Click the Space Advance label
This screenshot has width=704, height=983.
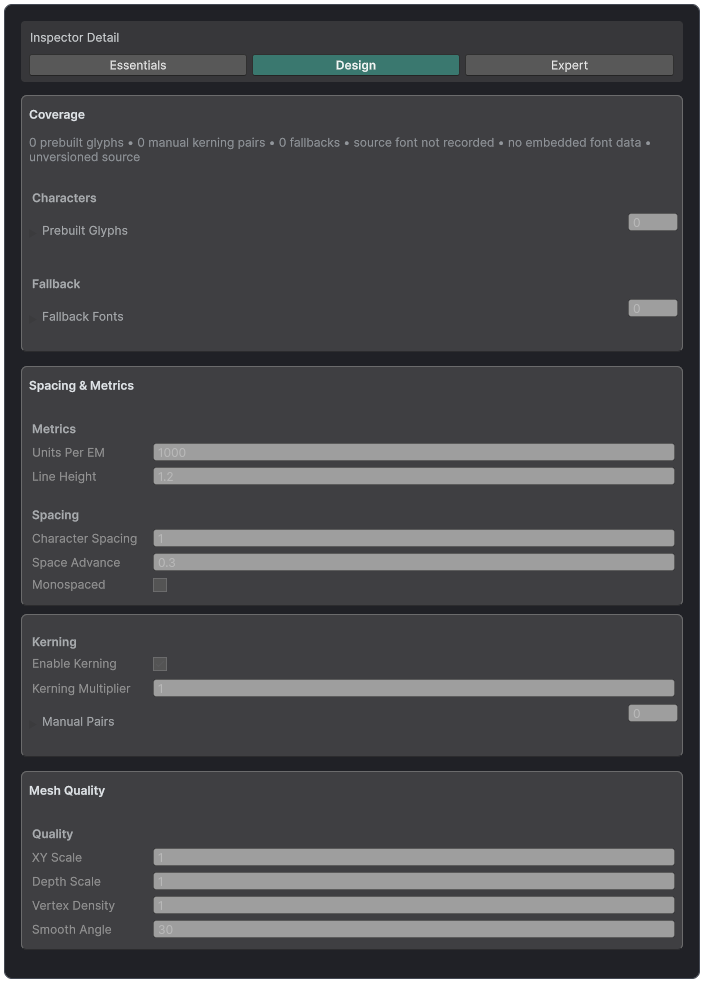click(x=76, y=562)
